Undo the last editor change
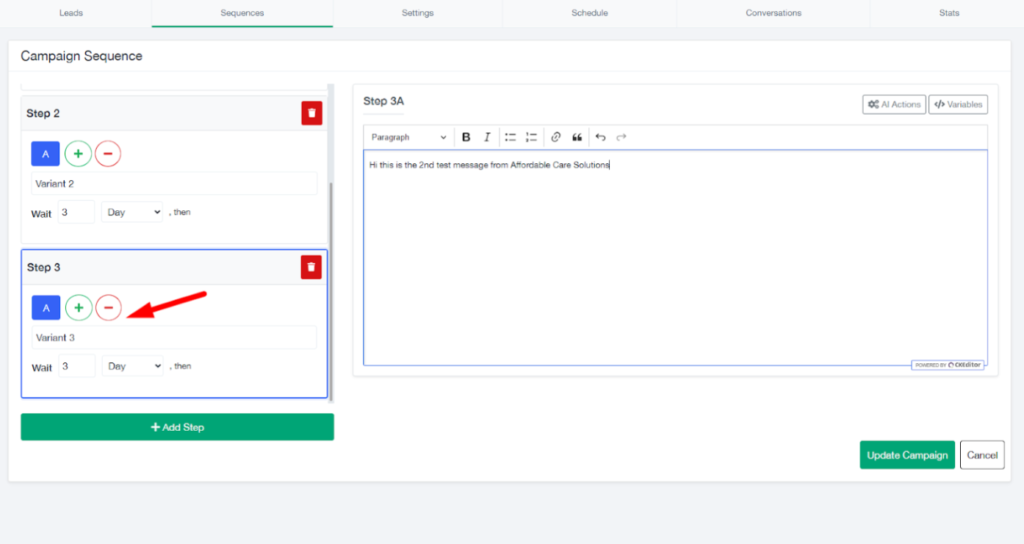Screen dimensions: 1024x544 point(600,137)
